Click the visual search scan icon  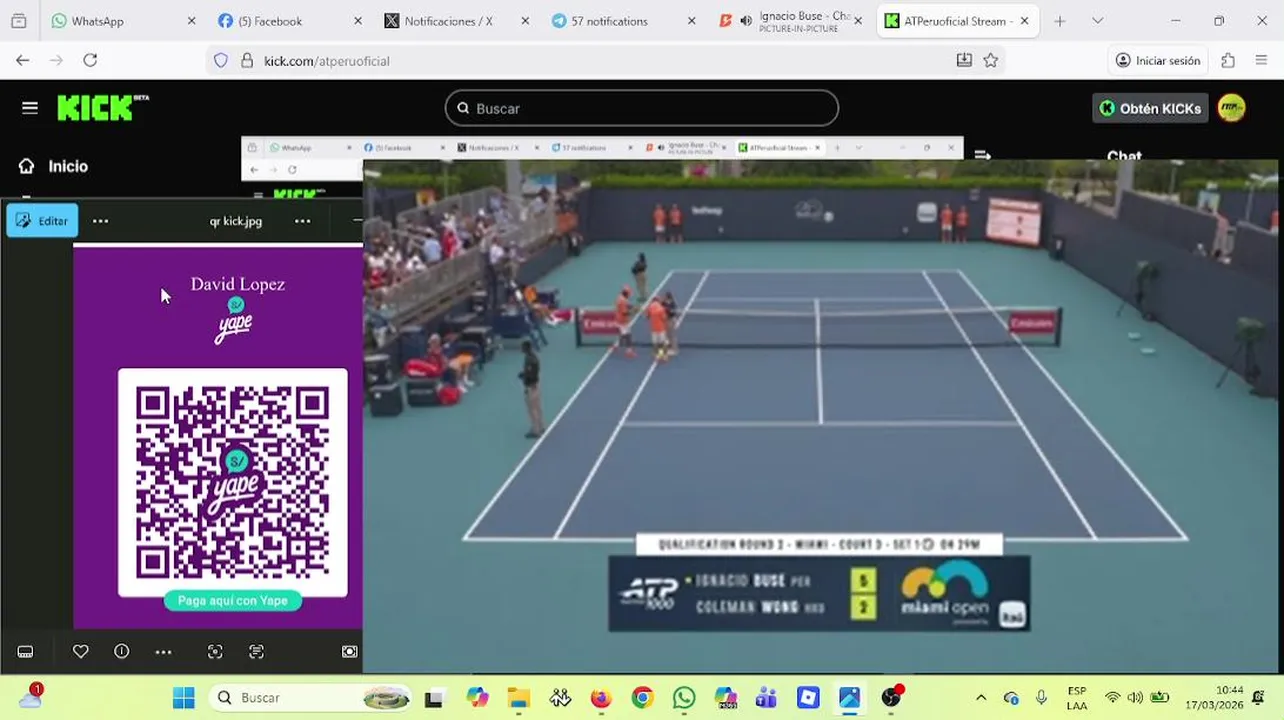pyautogui.click(x=215, y=651)
